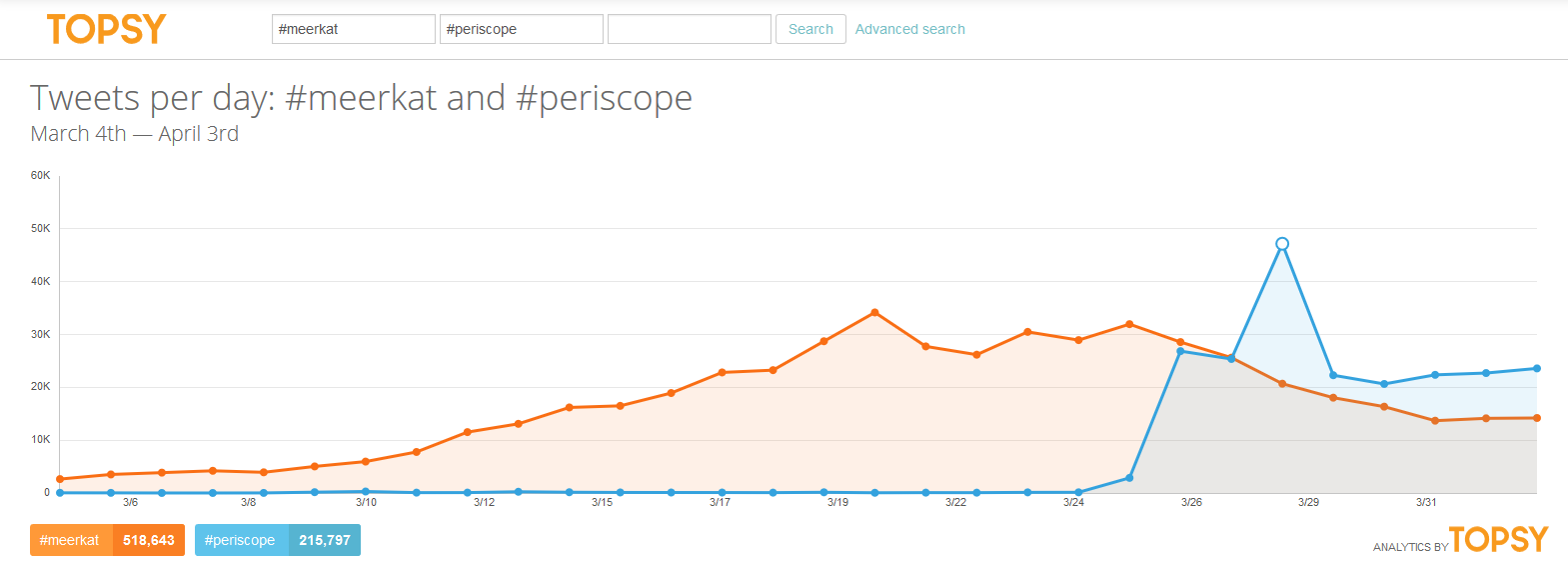
Task: Click the last periscope data point on right
Action: [1536, 369]
